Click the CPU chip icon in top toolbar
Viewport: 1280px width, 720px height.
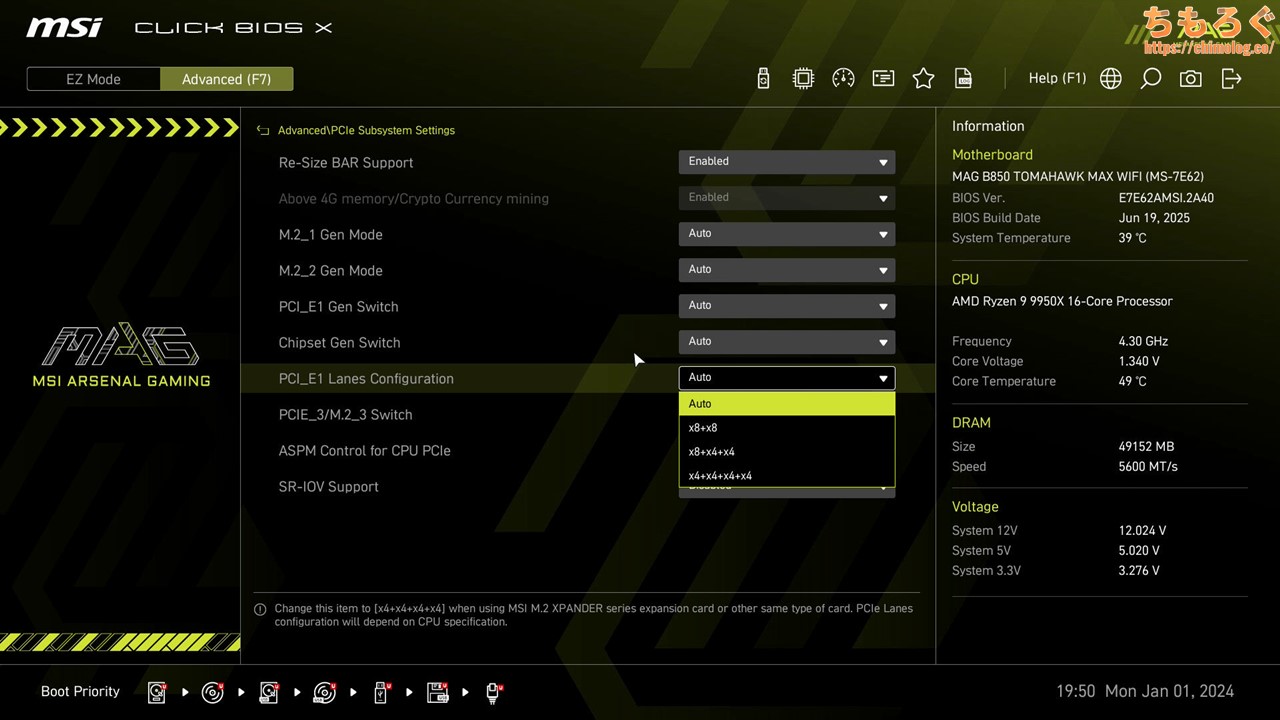[803, 79]
